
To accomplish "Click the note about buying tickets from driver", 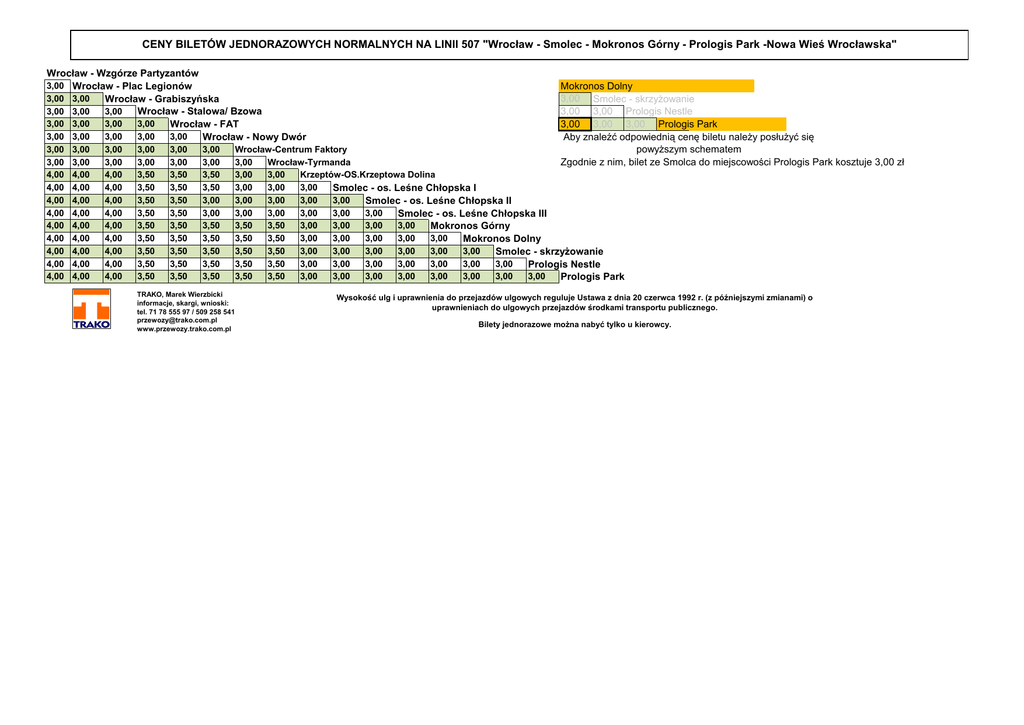I will (x=574, y=324).
